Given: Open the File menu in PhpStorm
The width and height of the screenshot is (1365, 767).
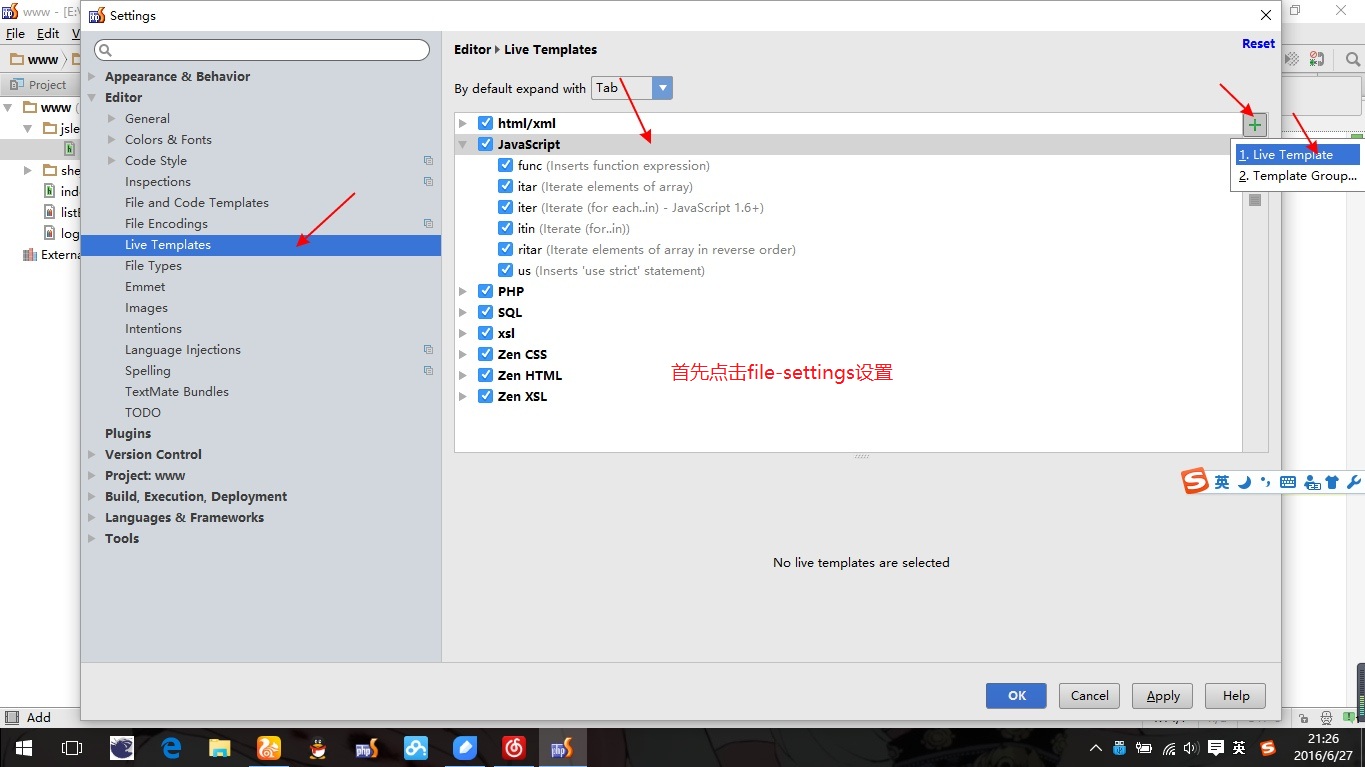Looking at the screenshot, I should coord(15,34).
